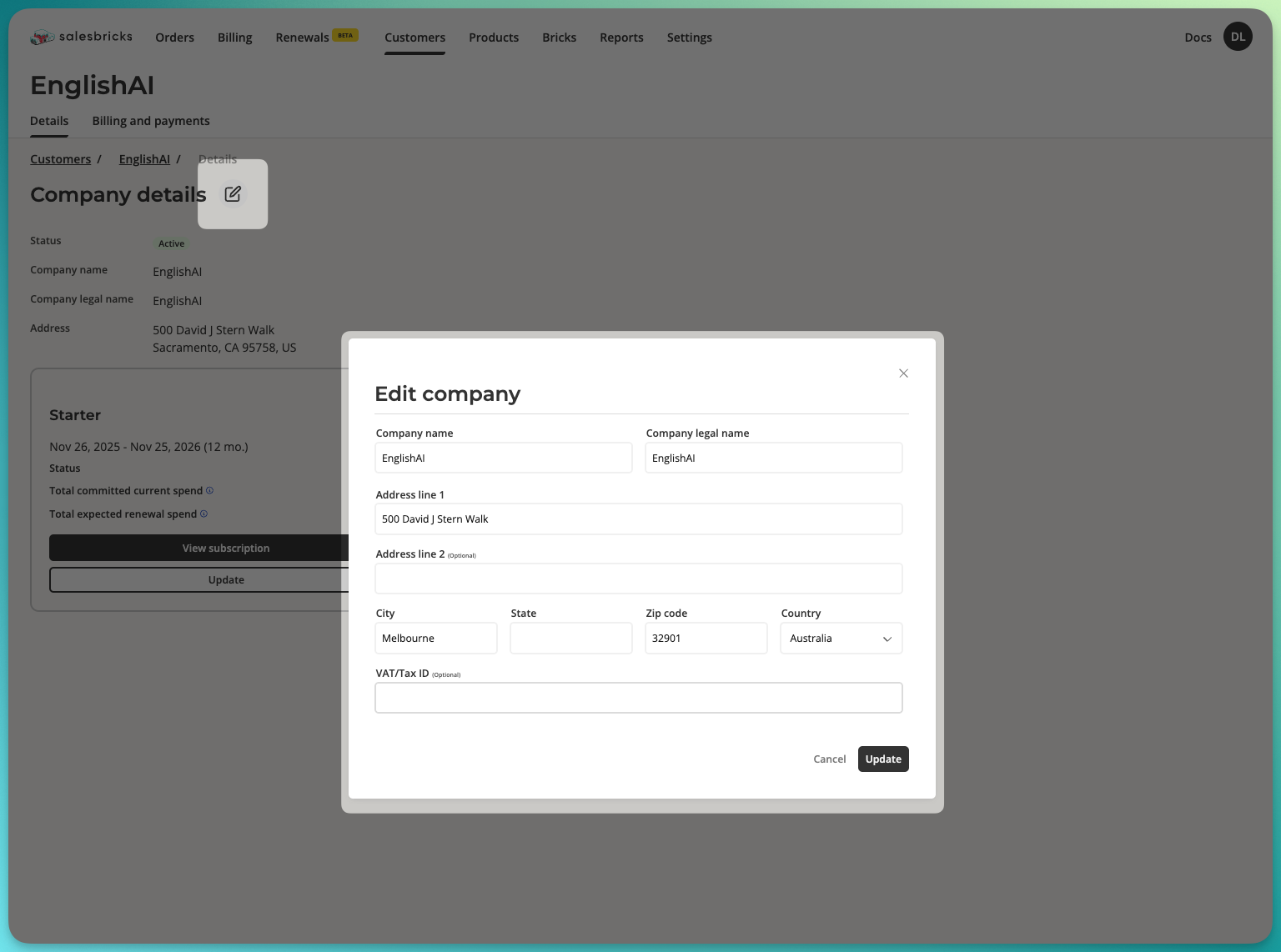Close the Edit company dialog with X
This screenshot has height=952, width=1281.
click(903, 373)
